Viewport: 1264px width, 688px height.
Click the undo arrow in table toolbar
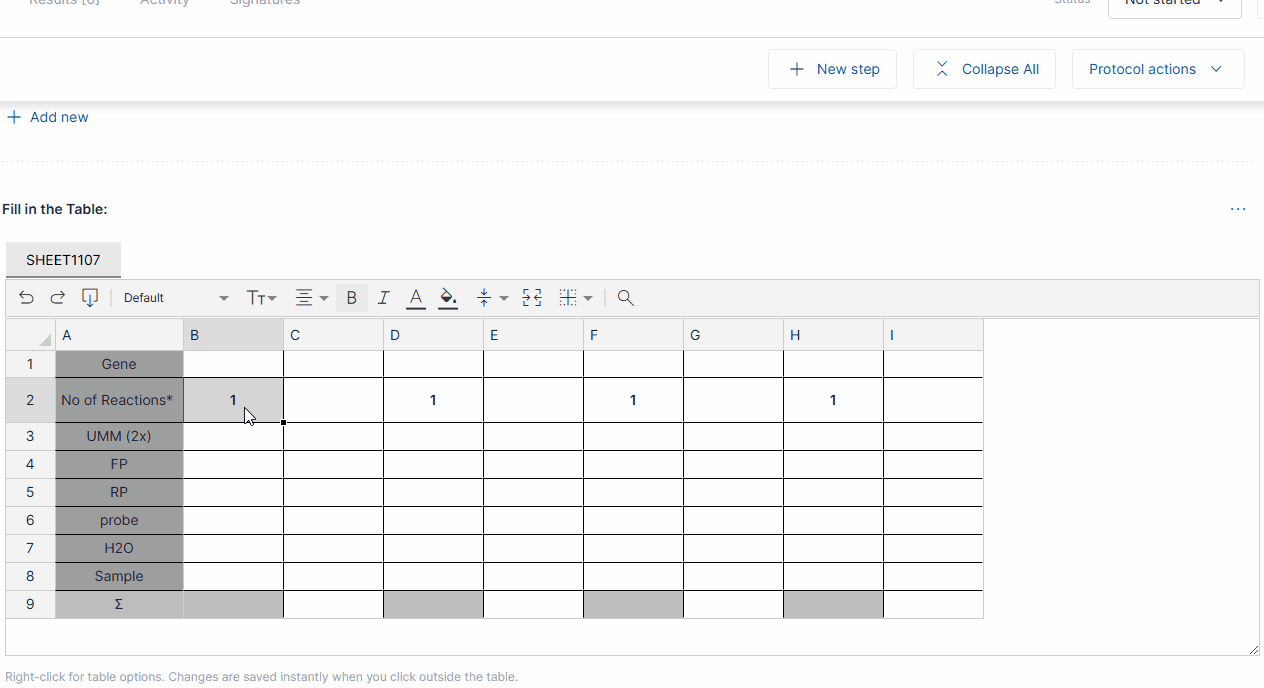coord(27,298)
